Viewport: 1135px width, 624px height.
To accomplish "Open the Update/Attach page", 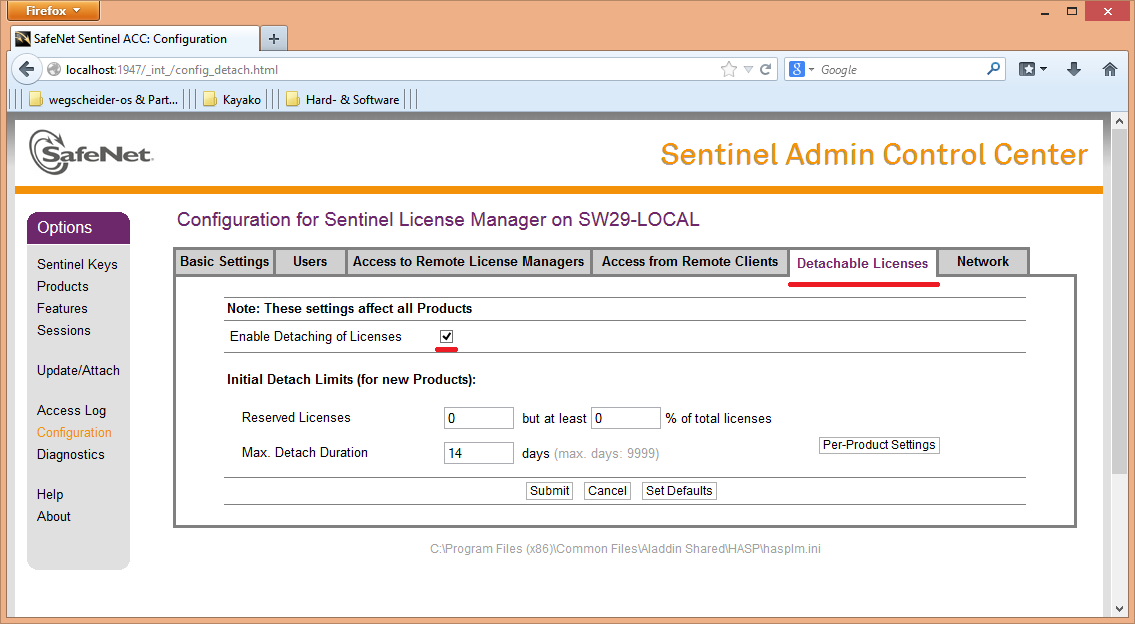I will 78,370.
